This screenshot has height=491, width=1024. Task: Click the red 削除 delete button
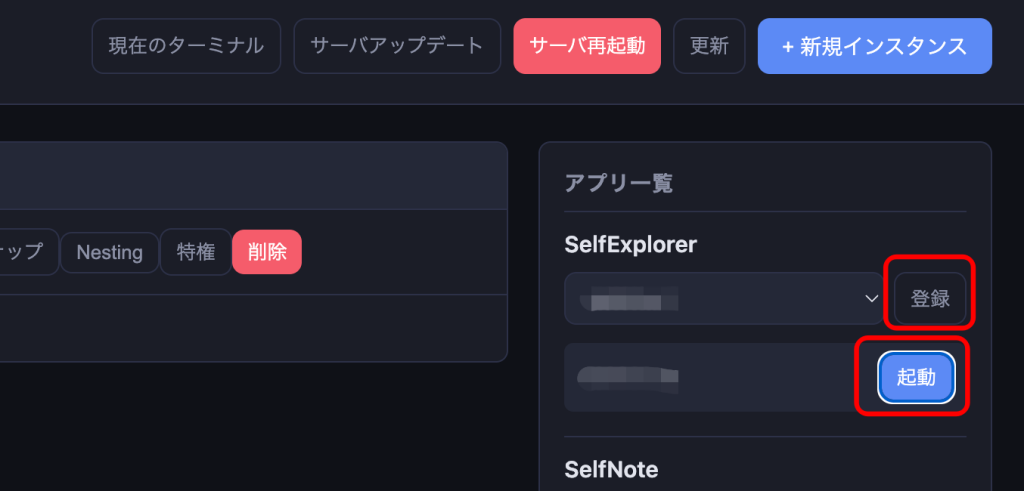point(267,252)
